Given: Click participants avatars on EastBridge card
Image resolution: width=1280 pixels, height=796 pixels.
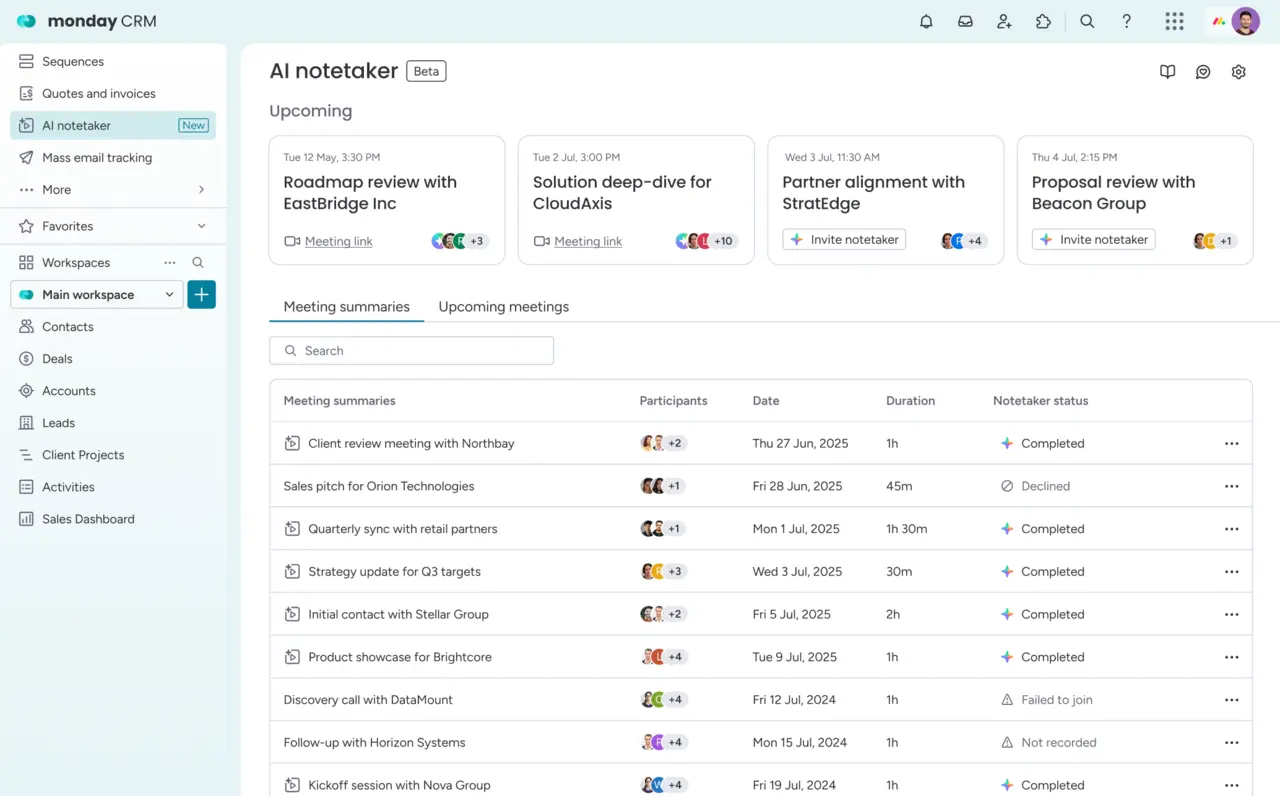Looking at the screenshot, I should click(459, 241).
